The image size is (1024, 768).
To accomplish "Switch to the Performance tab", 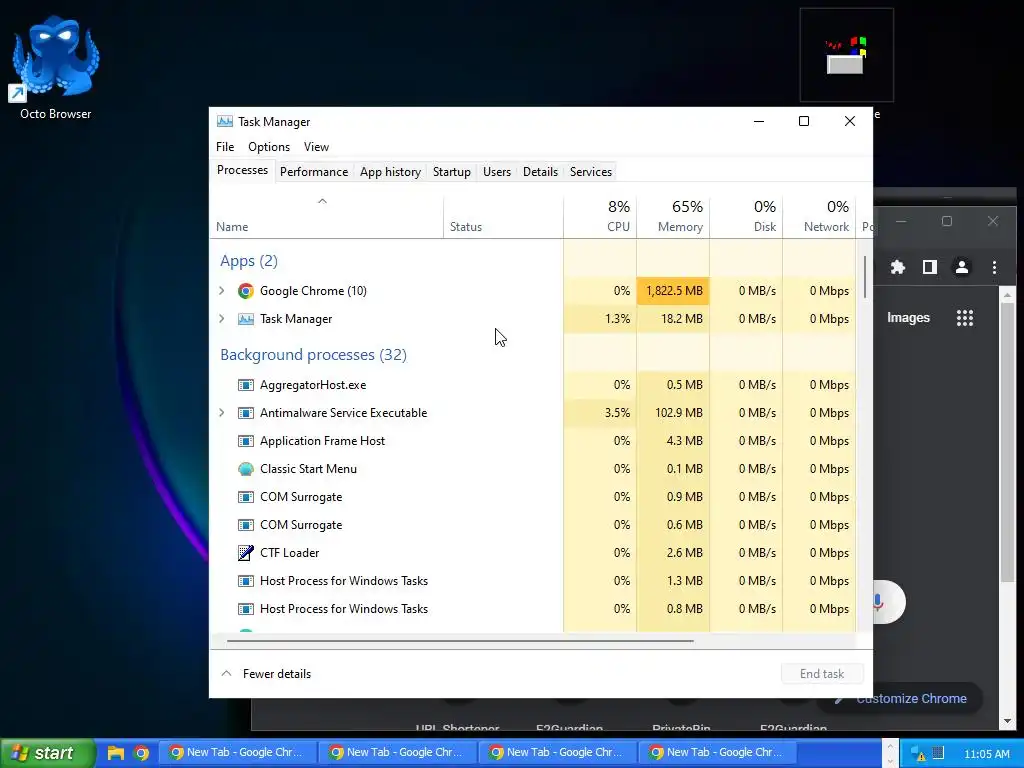I will pyautogui.click(x=313, y=172).
